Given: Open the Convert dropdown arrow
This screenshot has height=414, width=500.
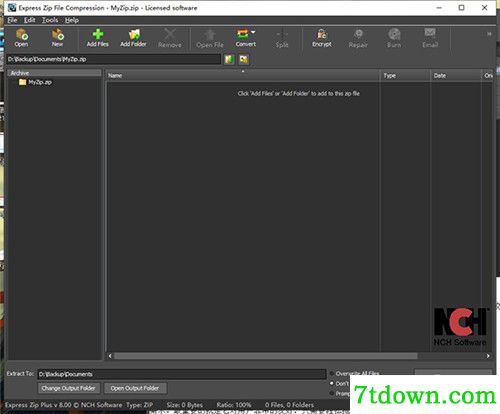Looking at the screenshot, I should 253,32.
